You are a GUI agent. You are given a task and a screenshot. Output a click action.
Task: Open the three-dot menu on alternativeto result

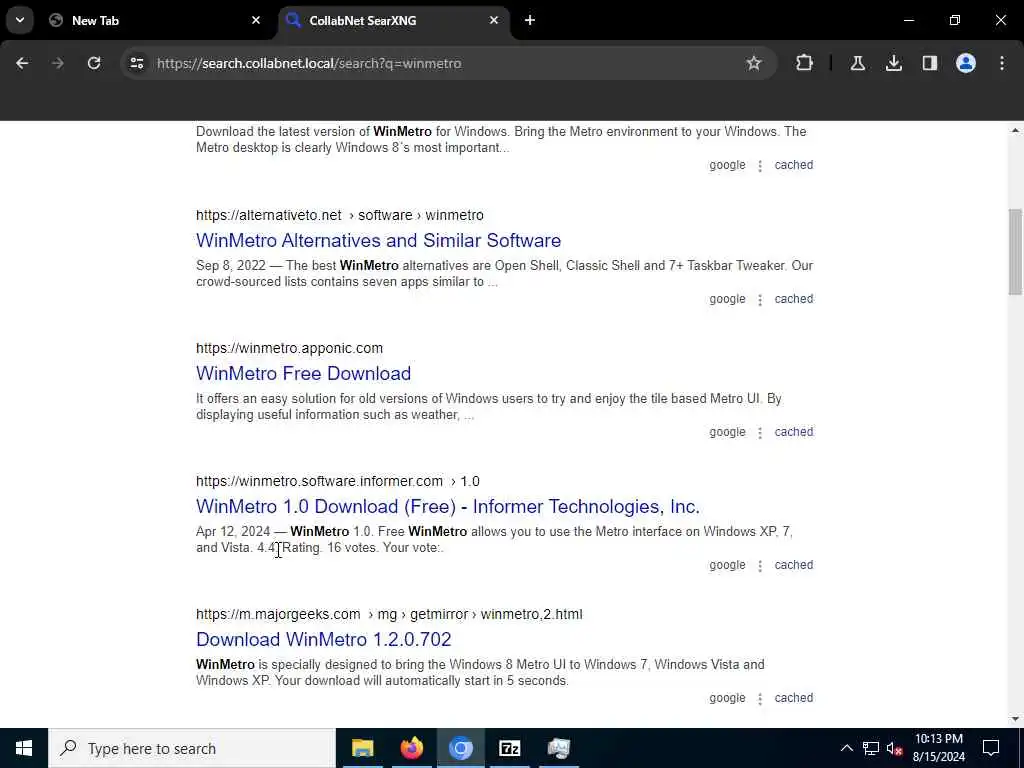point(760,300)
